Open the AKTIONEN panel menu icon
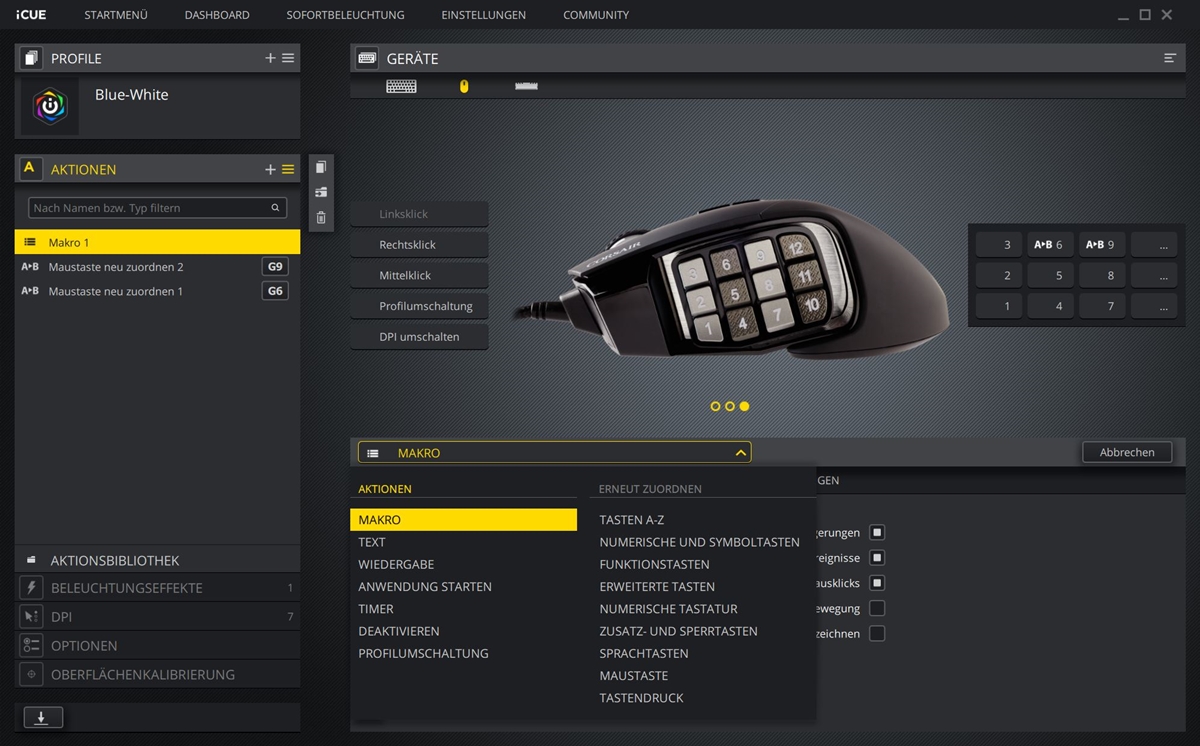 (288, 169)
